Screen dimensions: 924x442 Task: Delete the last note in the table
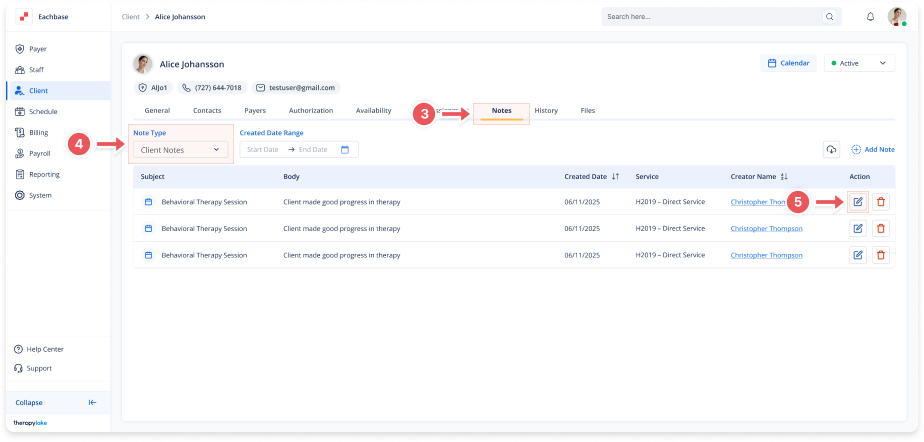tap(880, 255)
